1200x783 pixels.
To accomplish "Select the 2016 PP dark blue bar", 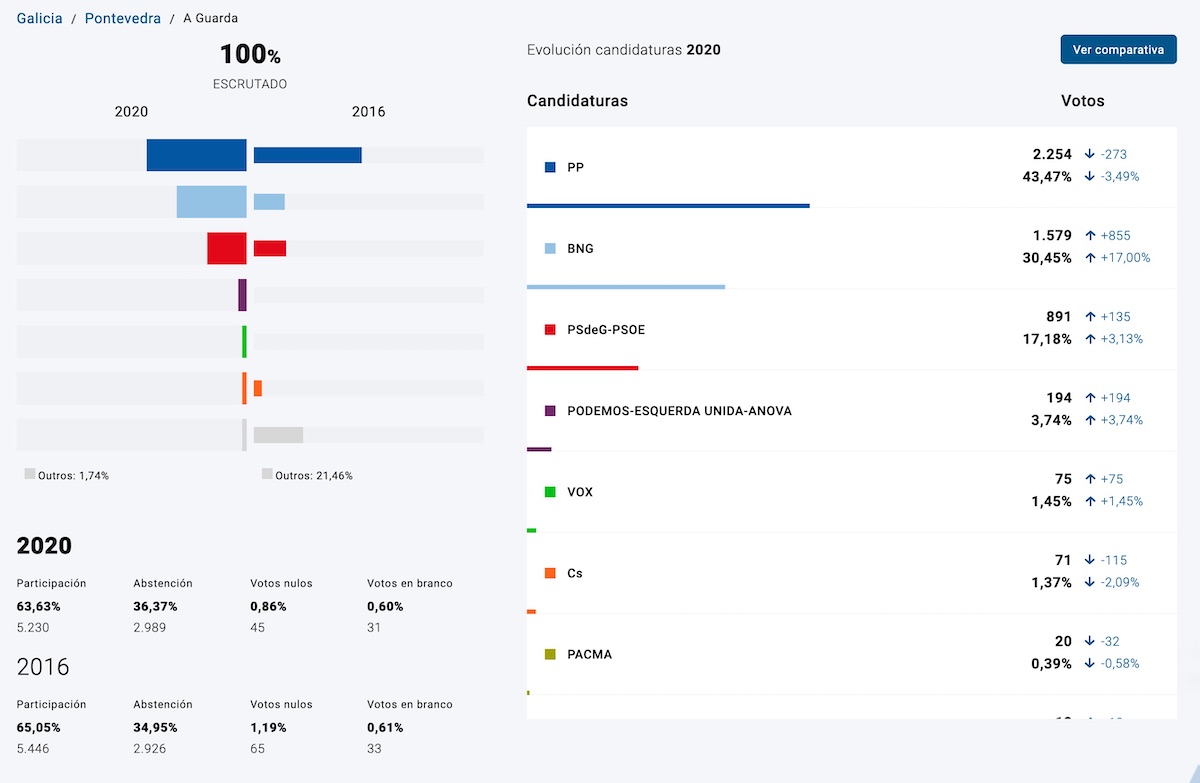I will (307, 155).
